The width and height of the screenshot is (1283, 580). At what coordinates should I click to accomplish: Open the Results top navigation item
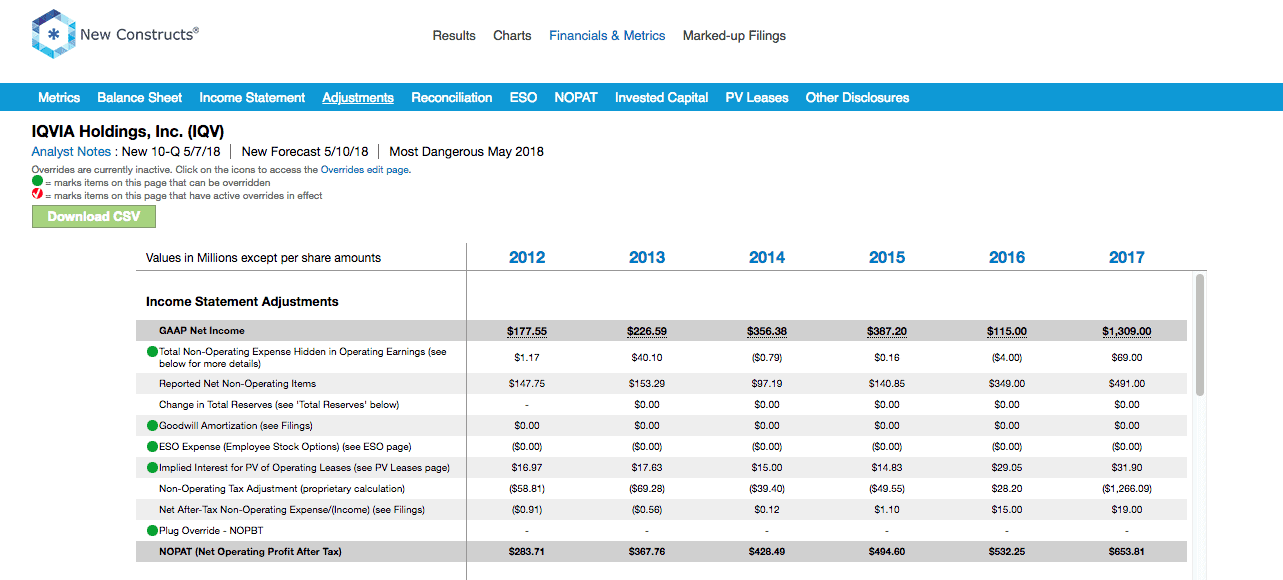(454, 35)
